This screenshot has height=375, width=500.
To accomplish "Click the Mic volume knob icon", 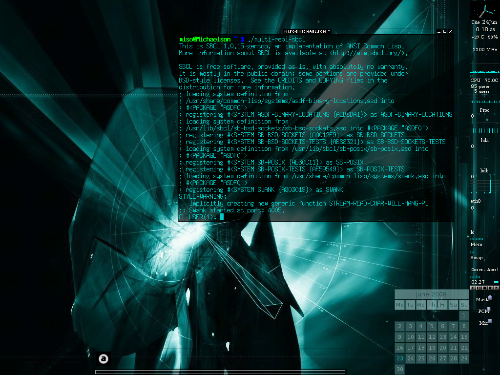I will [489, 321].
